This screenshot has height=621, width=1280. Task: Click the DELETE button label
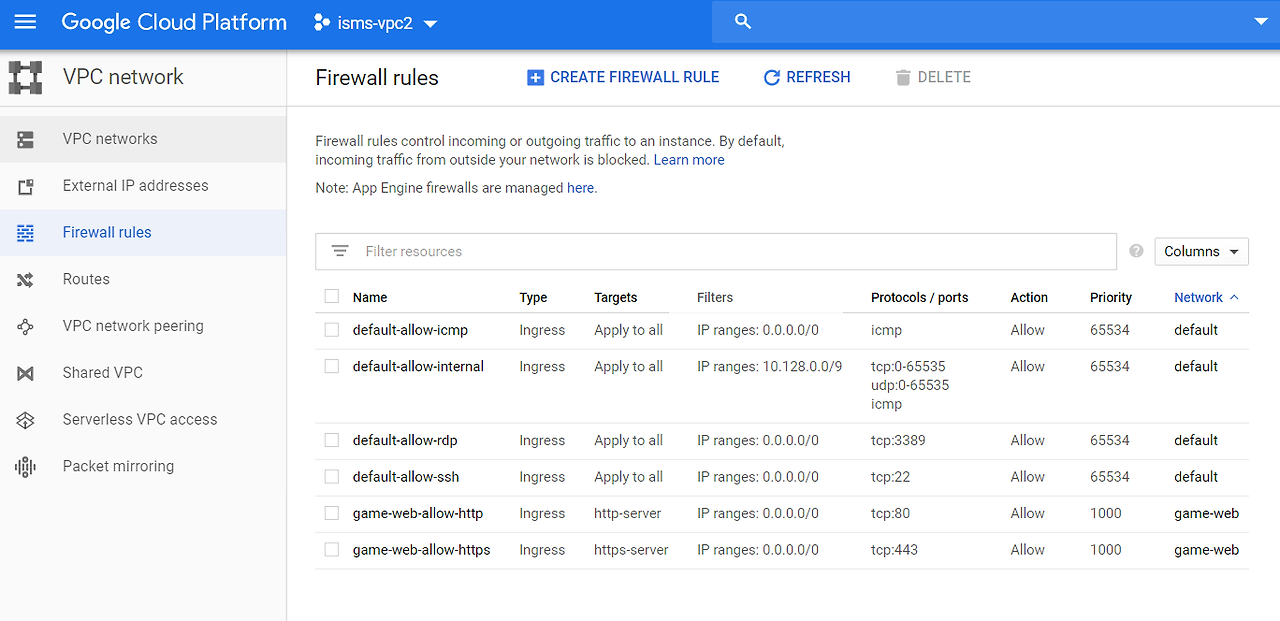[x=944, y=77]
